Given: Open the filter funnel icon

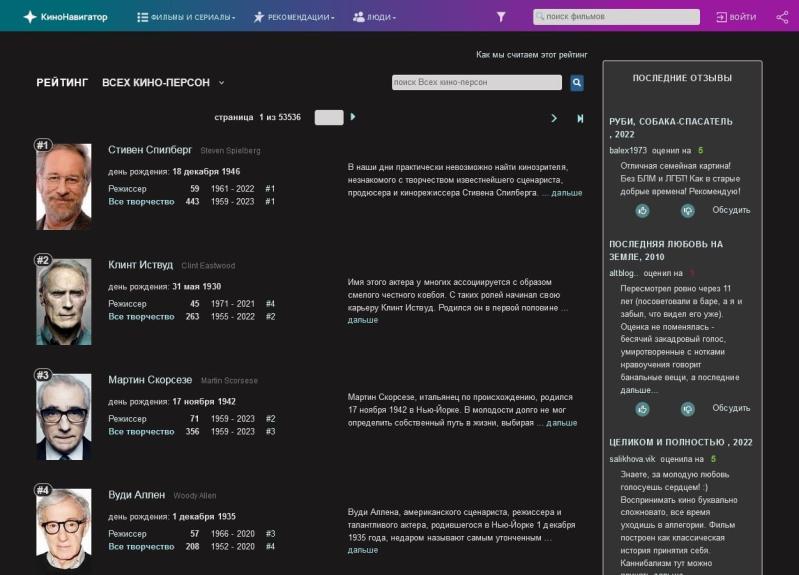Looking at the screenshot, I should 501,17.
